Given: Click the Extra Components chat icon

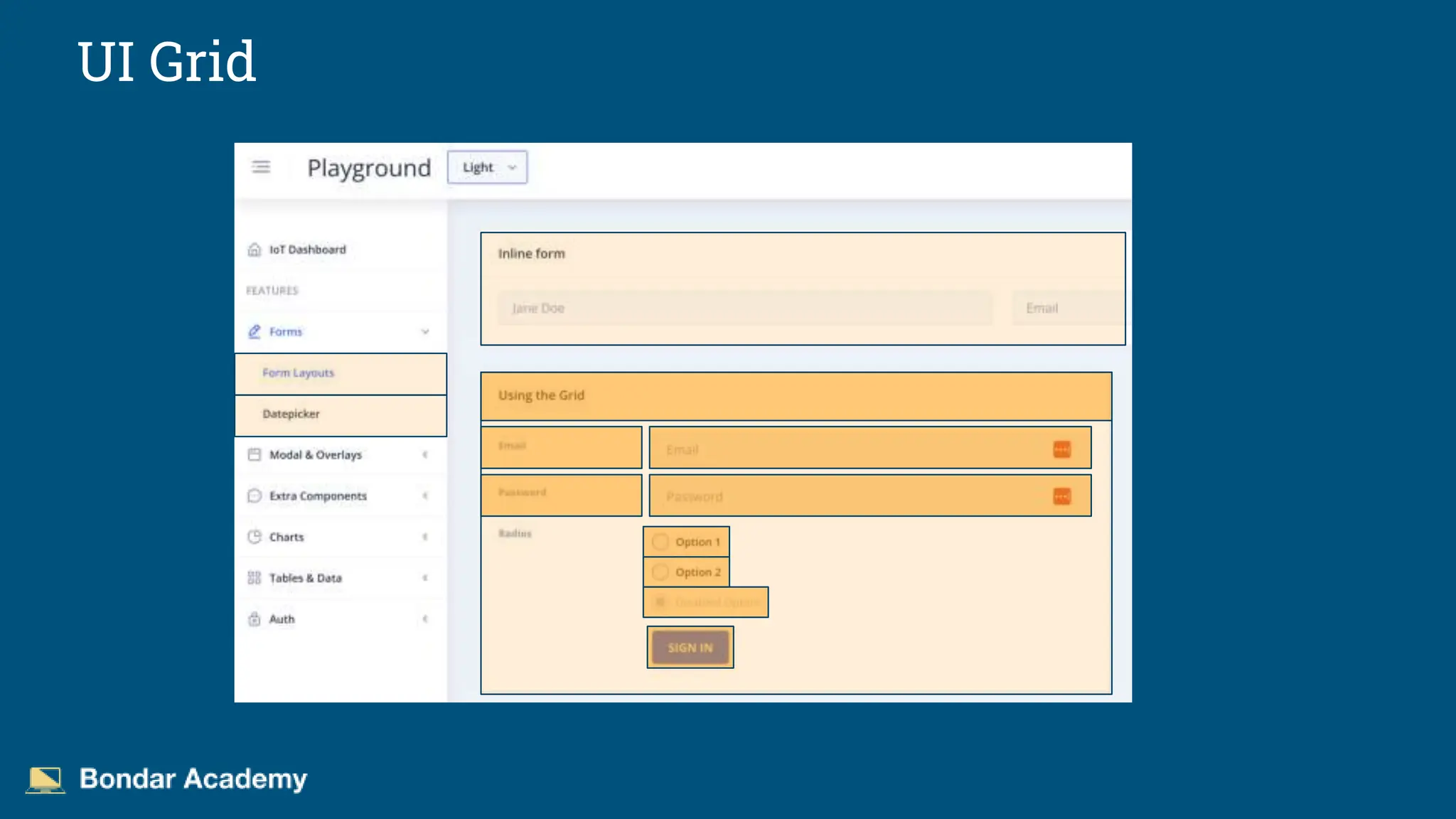Looking at the screenshot, I should [x=255, y=496].
